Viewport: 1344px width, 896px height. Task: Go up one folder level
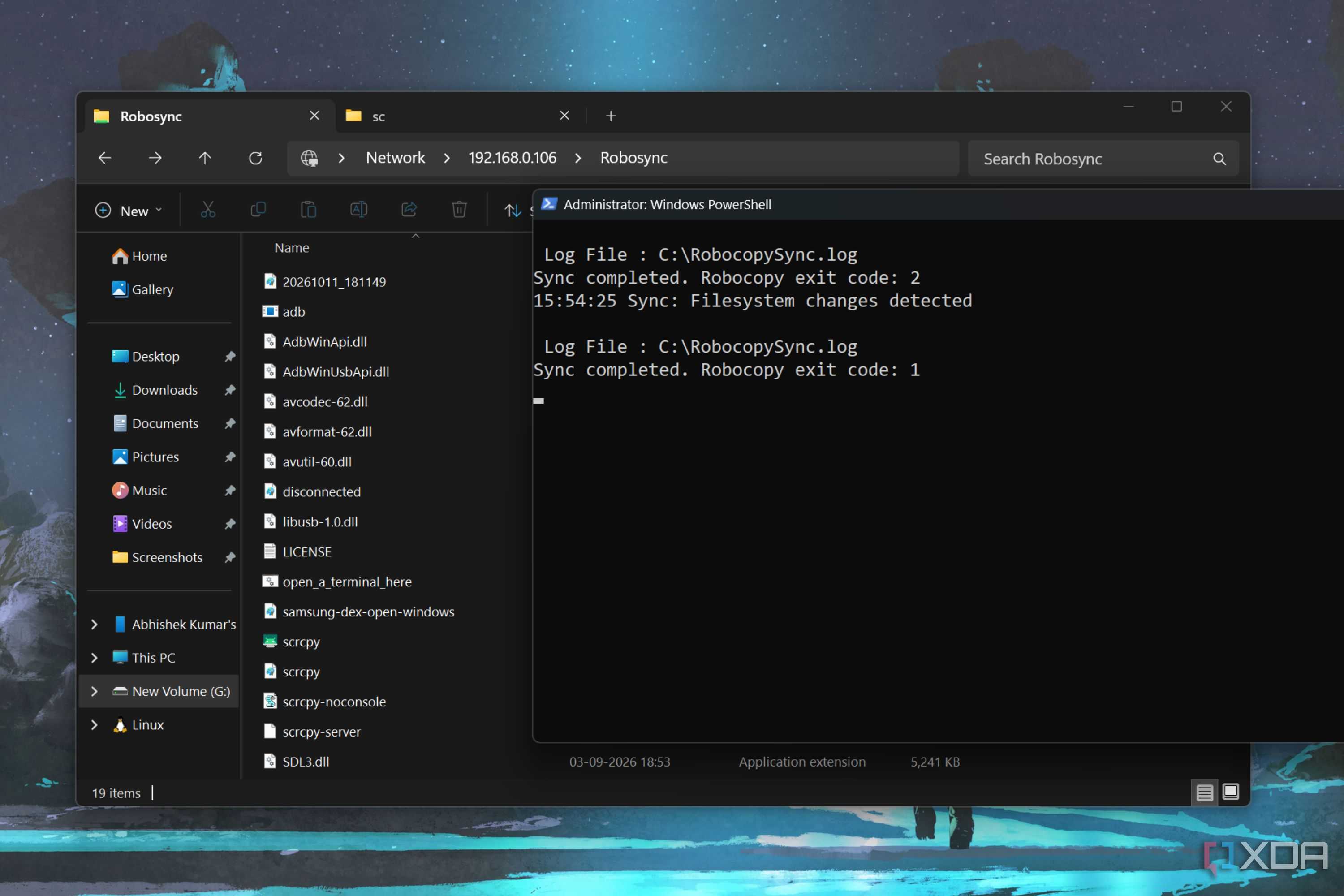click(x=205, y=158)
